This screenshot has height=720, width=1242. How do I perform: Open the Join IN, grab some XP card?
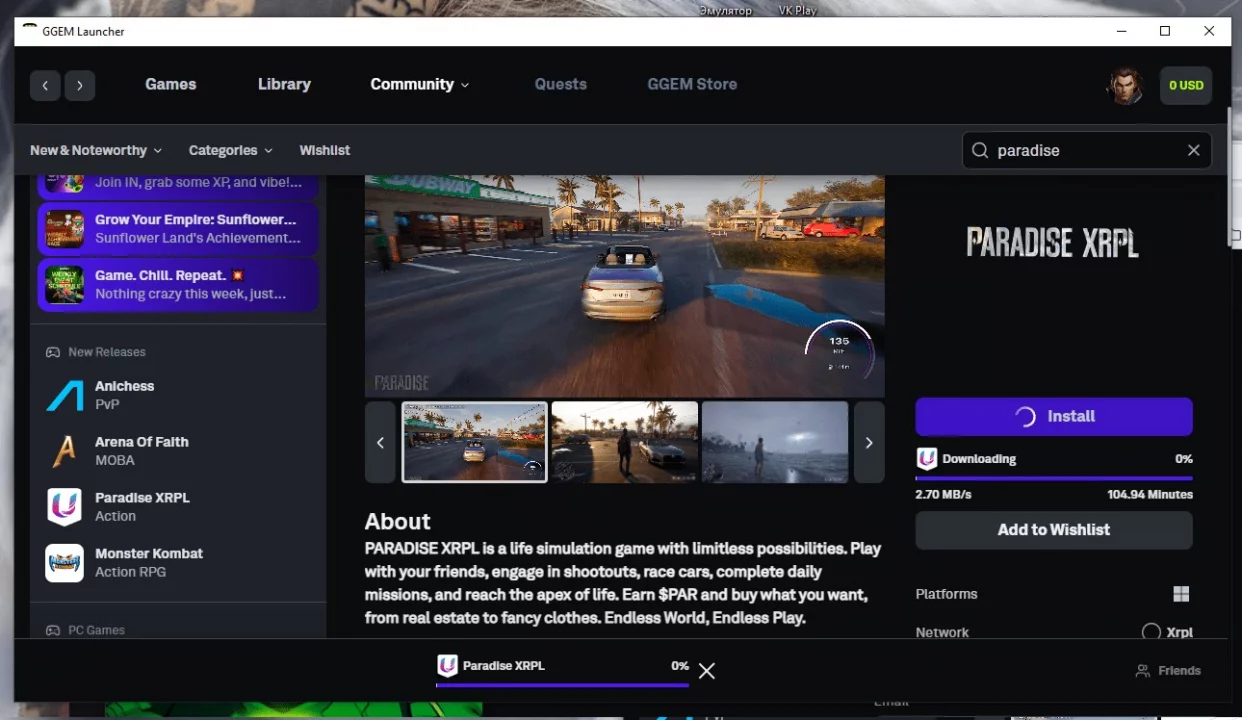tap(178, 184)
